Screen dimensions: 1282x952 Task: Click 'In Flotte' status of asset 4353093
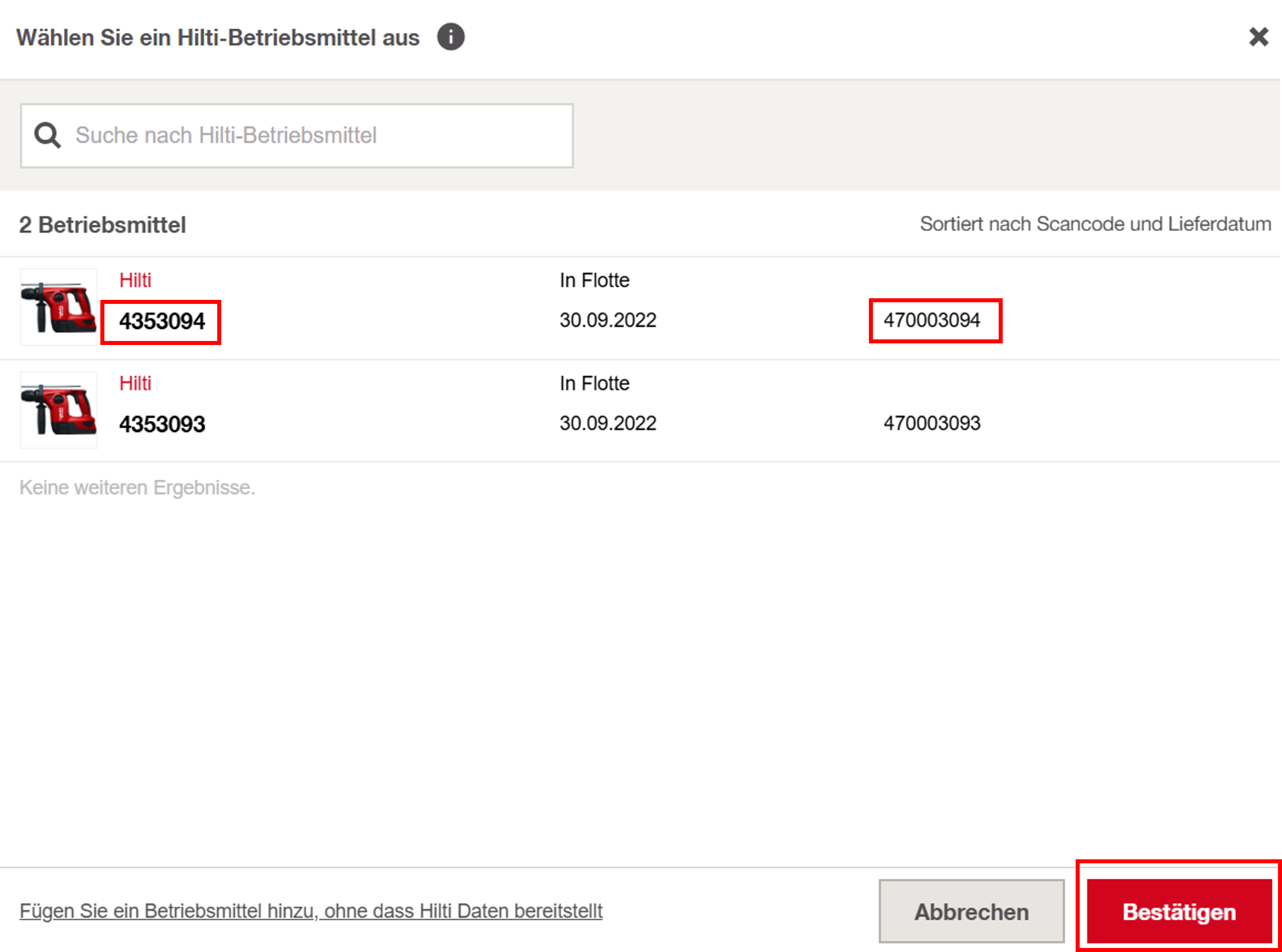[x=594, y=384]
